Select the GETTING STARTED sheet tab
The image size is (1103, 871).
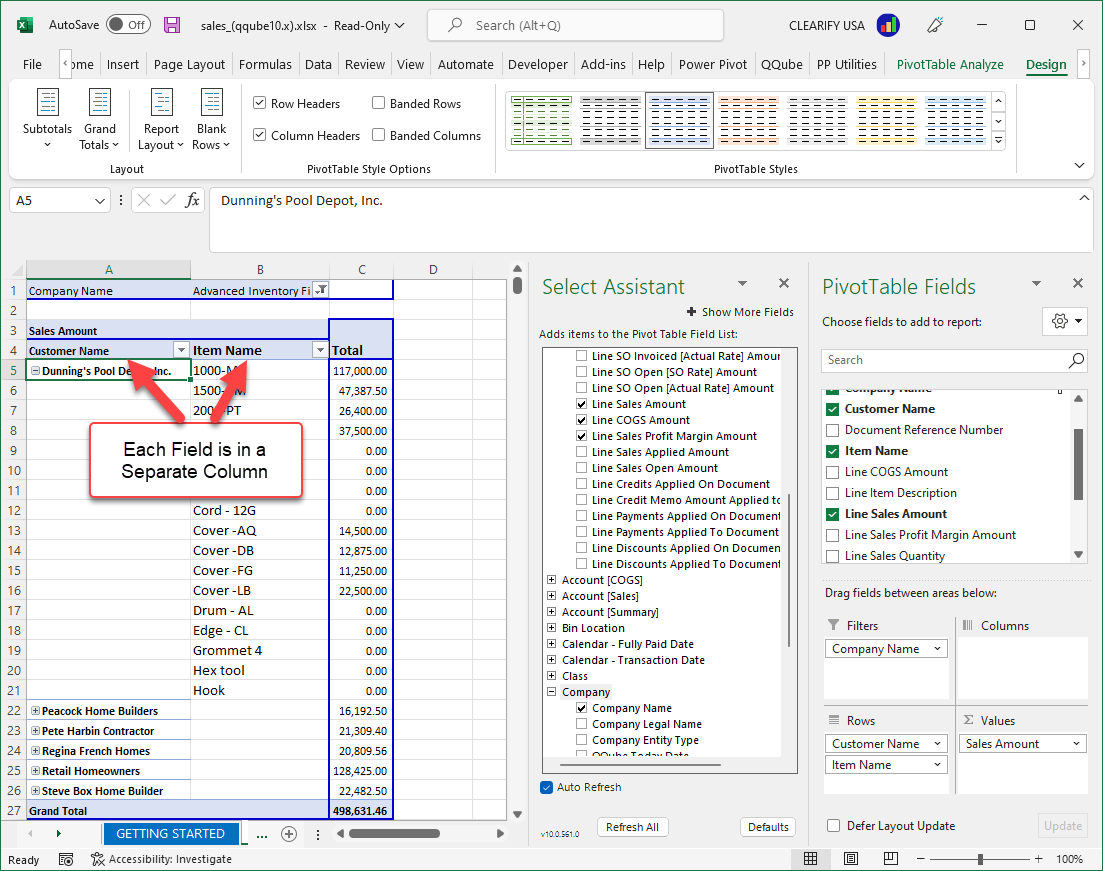170,834
